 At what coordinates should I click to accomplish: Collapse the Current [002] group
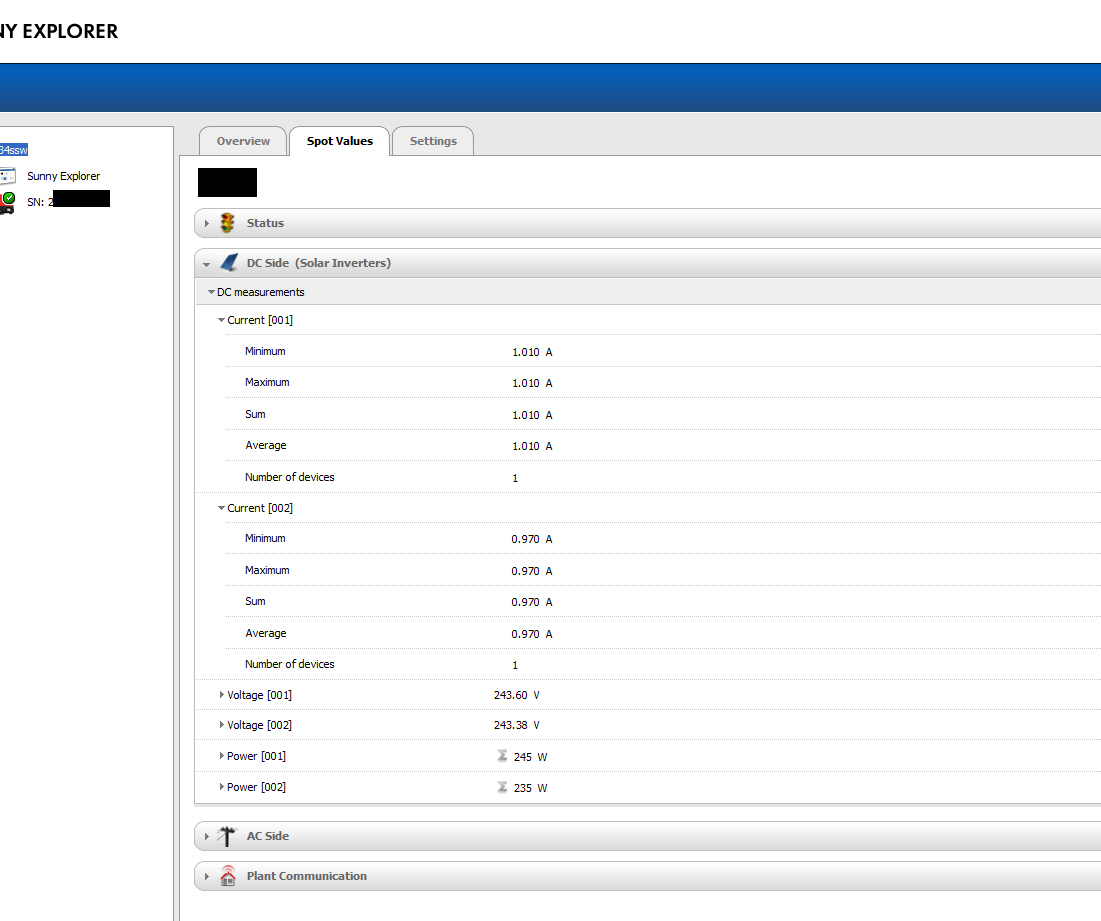tap(222, 508)
